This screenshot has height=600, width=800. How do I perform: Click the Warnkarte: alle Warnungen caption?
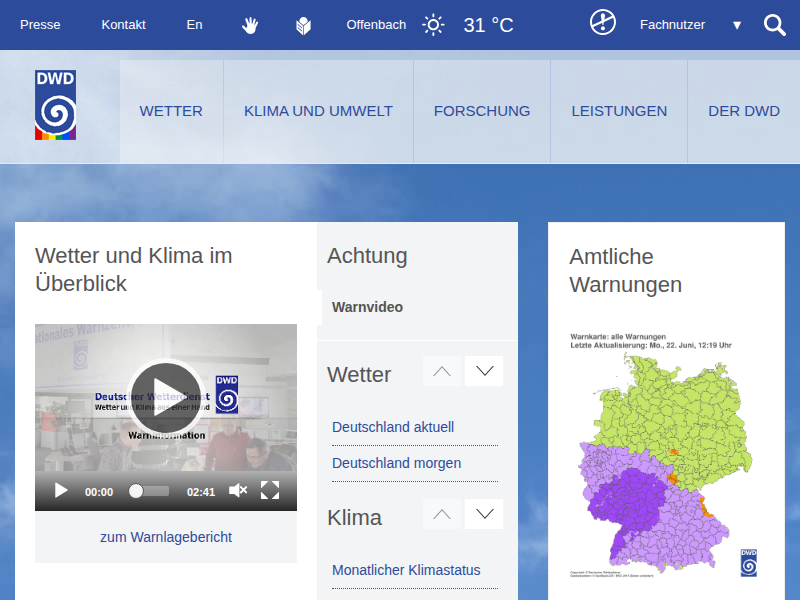point(618,337)
